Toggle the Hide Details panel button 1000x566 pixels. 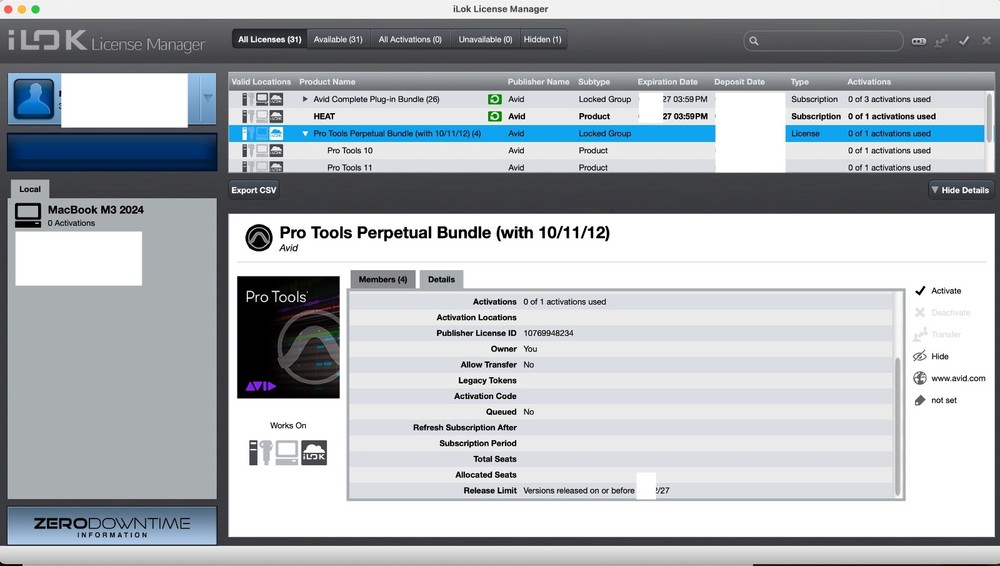pos(960,190)
